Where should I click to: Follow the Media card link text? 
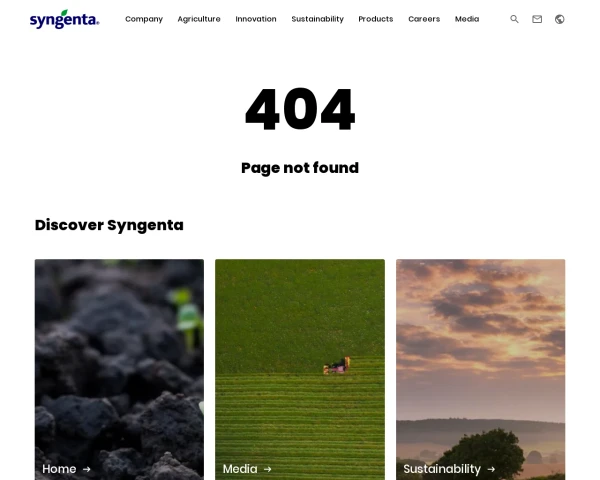pos(240,469)
